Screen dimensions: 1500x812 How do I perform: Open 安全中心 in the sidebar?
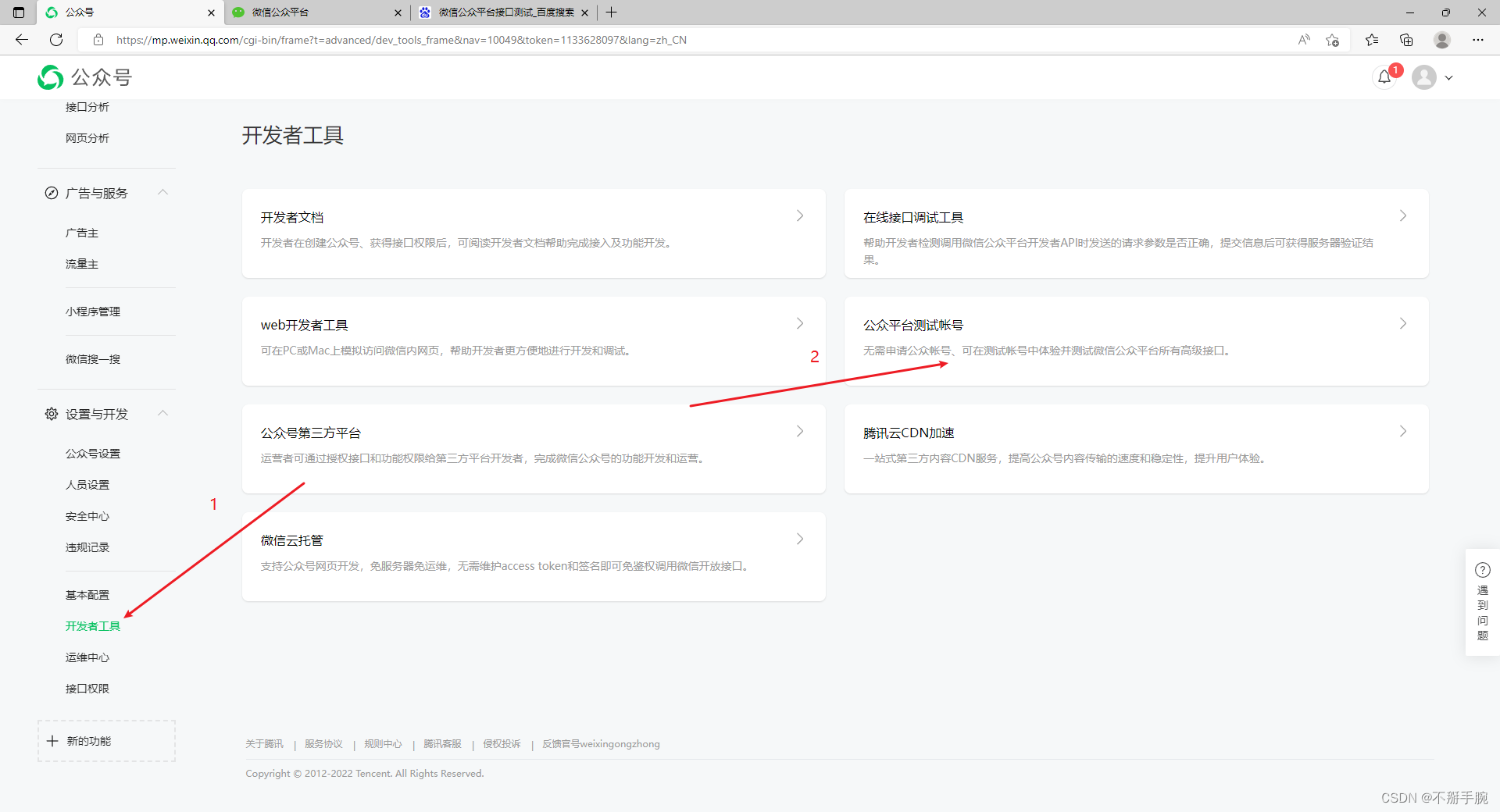(x=87, y=516)
